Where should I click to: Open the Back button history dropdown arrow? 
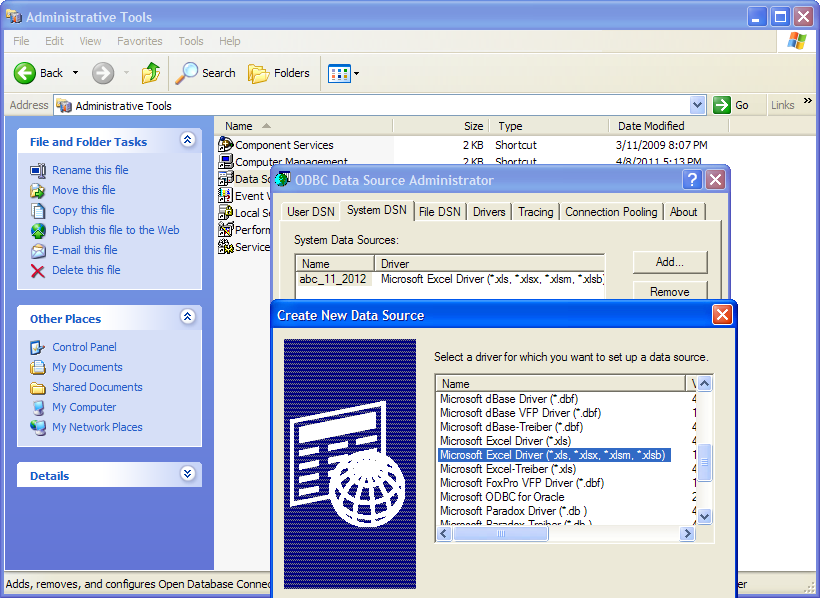(x=75, y=73)
